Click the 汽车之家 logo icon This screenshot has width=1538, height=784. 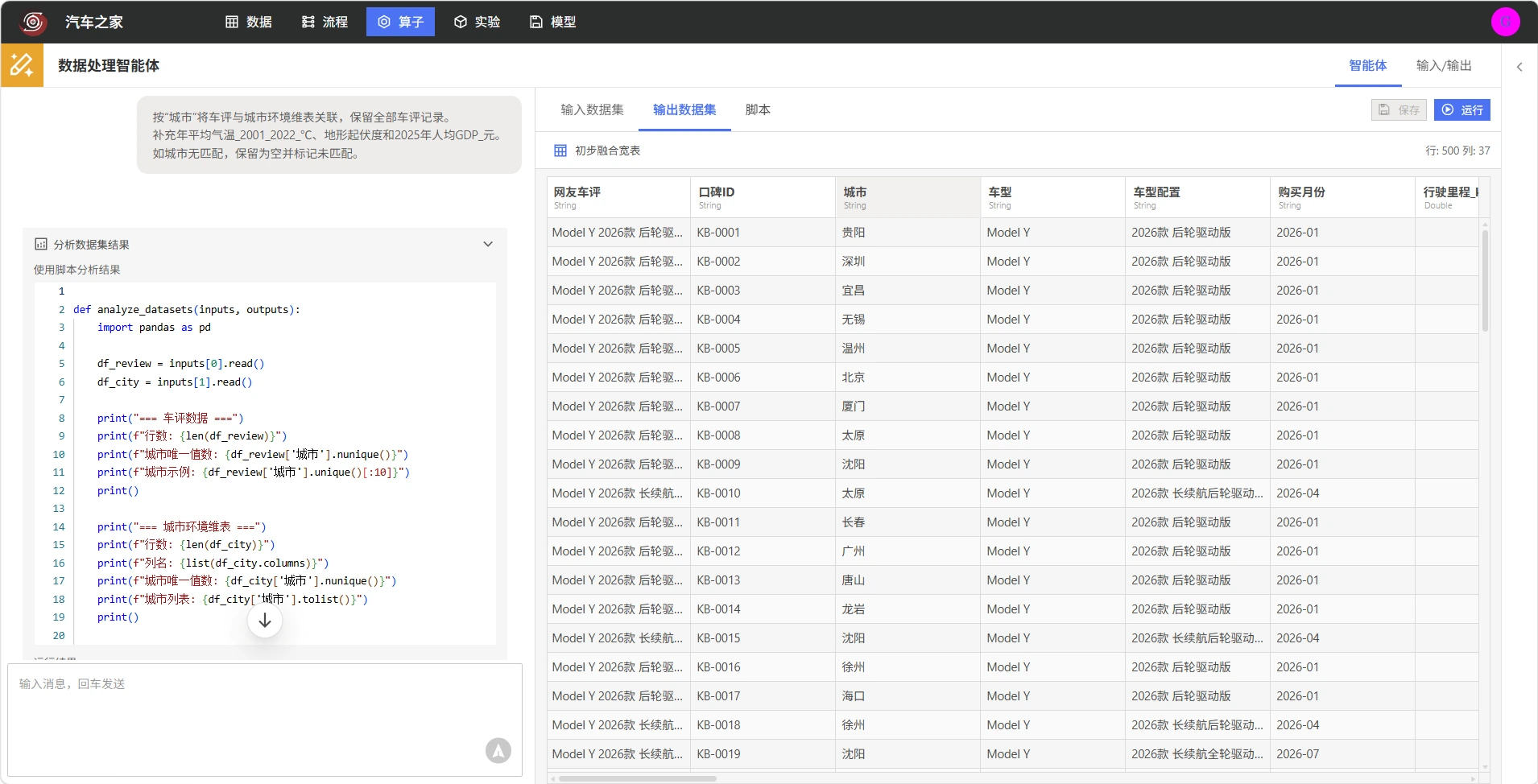(33, 22)
